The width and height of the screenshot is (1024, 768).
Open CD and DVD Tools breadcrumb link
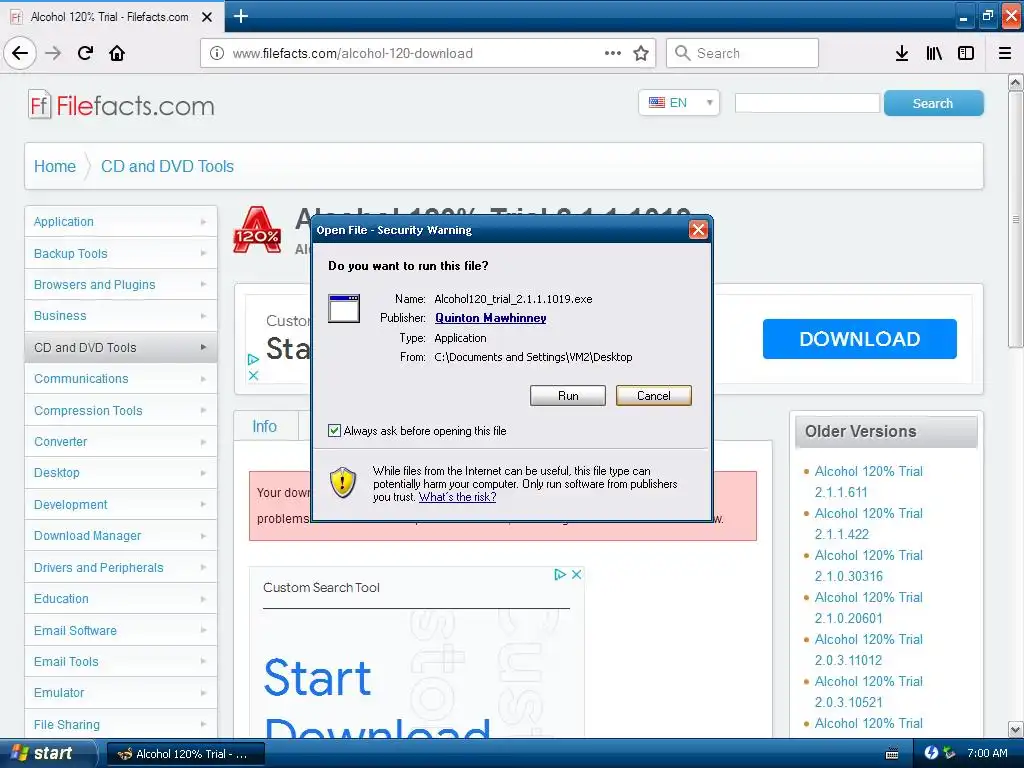(x=167, y=166)
